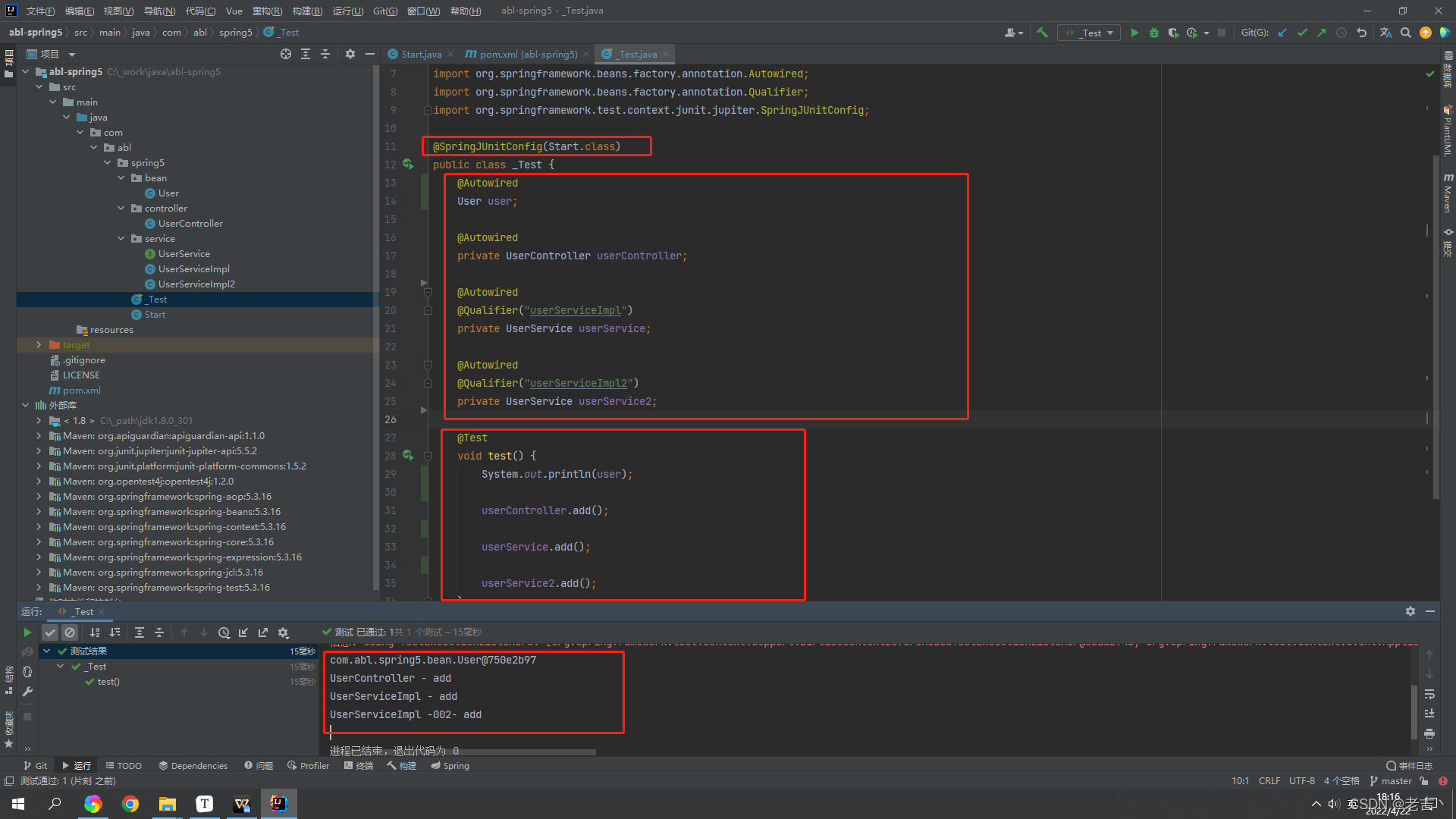Open the Dependencies tool window
The width and height of the screenshot is (1456, 819).
[193, 766]
